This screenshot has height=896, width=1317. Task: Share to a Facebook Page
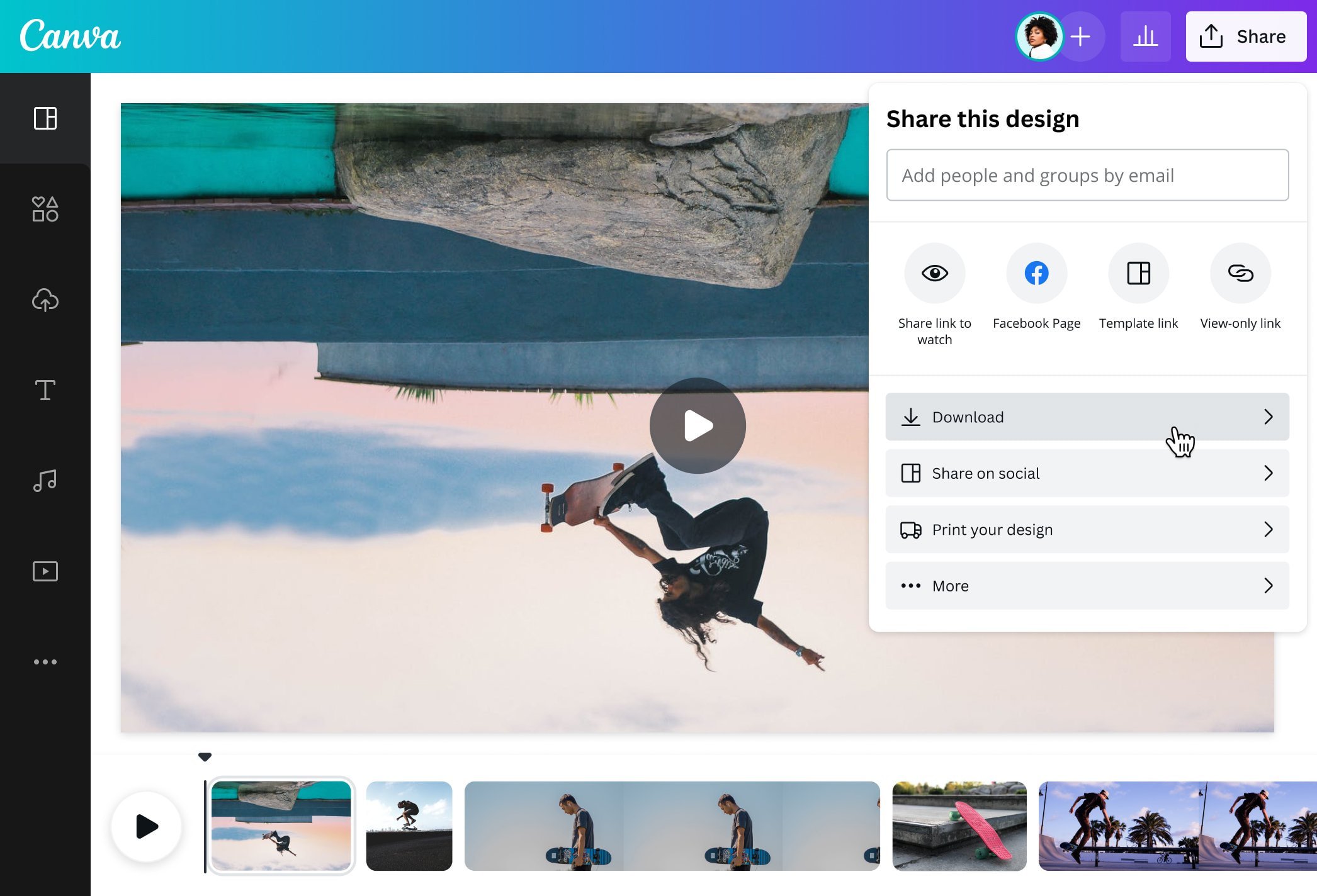pyautogui.click(x=1036, y=273)
